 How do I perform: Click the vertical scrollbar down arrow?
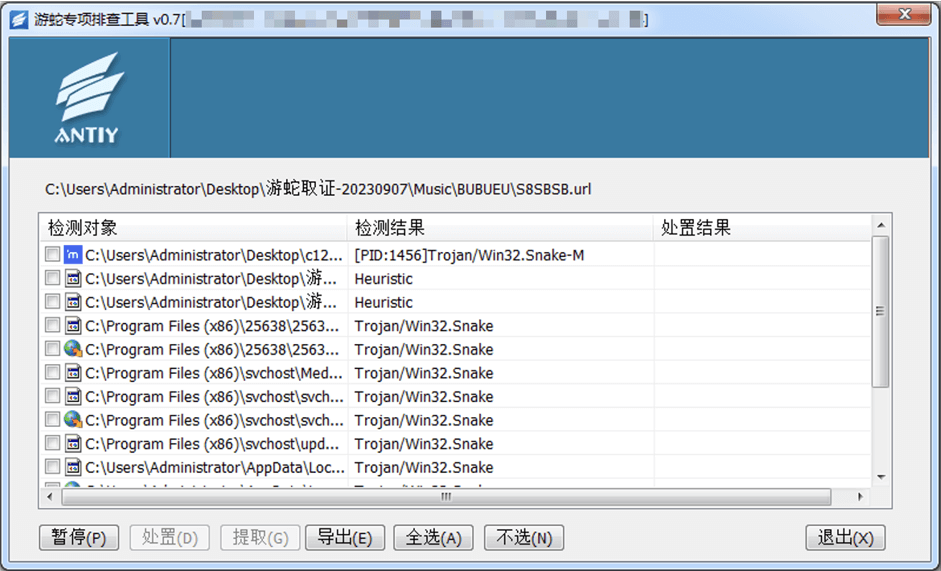(880, 477)
